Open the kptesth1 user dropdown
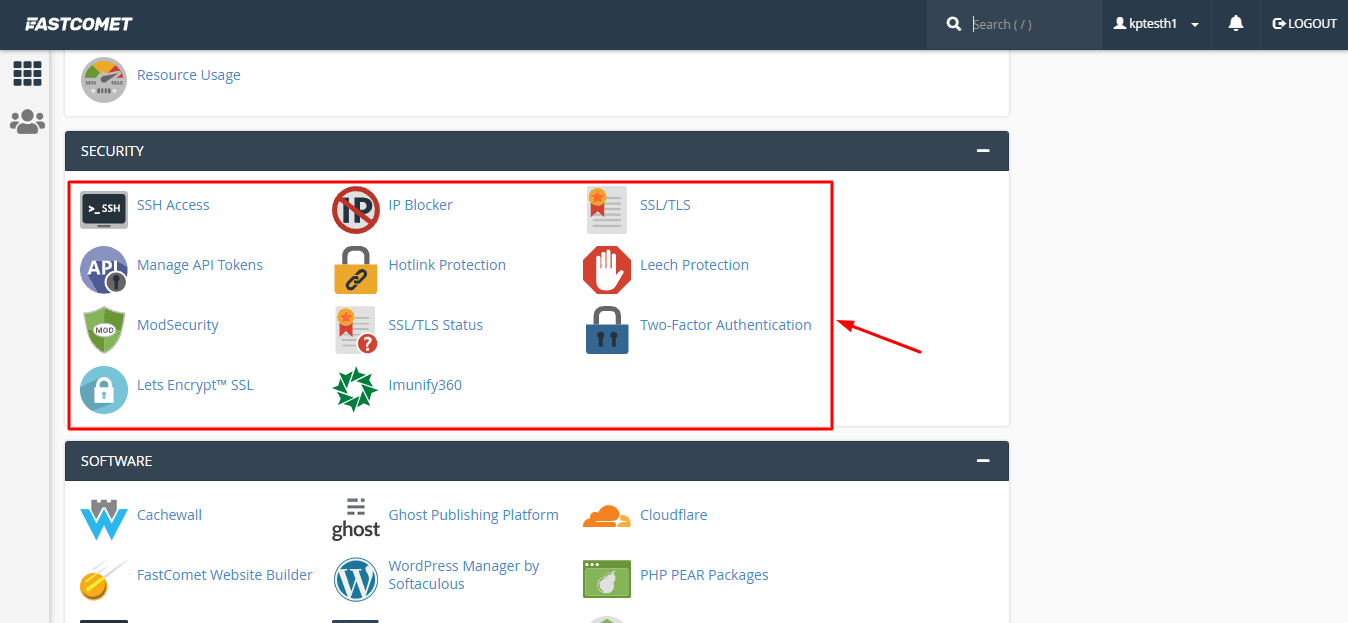 (x=1156, y=24)
